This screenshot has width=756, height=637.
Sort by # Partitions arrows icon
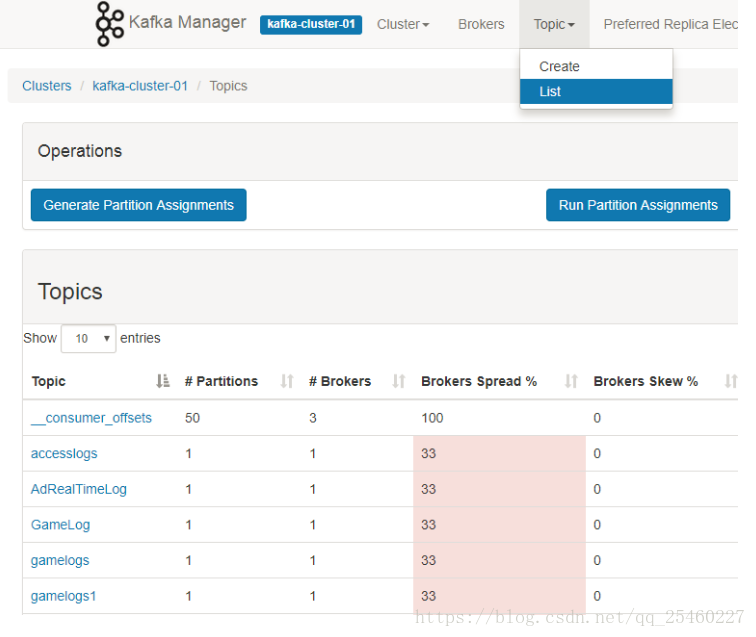click(287, 381)
